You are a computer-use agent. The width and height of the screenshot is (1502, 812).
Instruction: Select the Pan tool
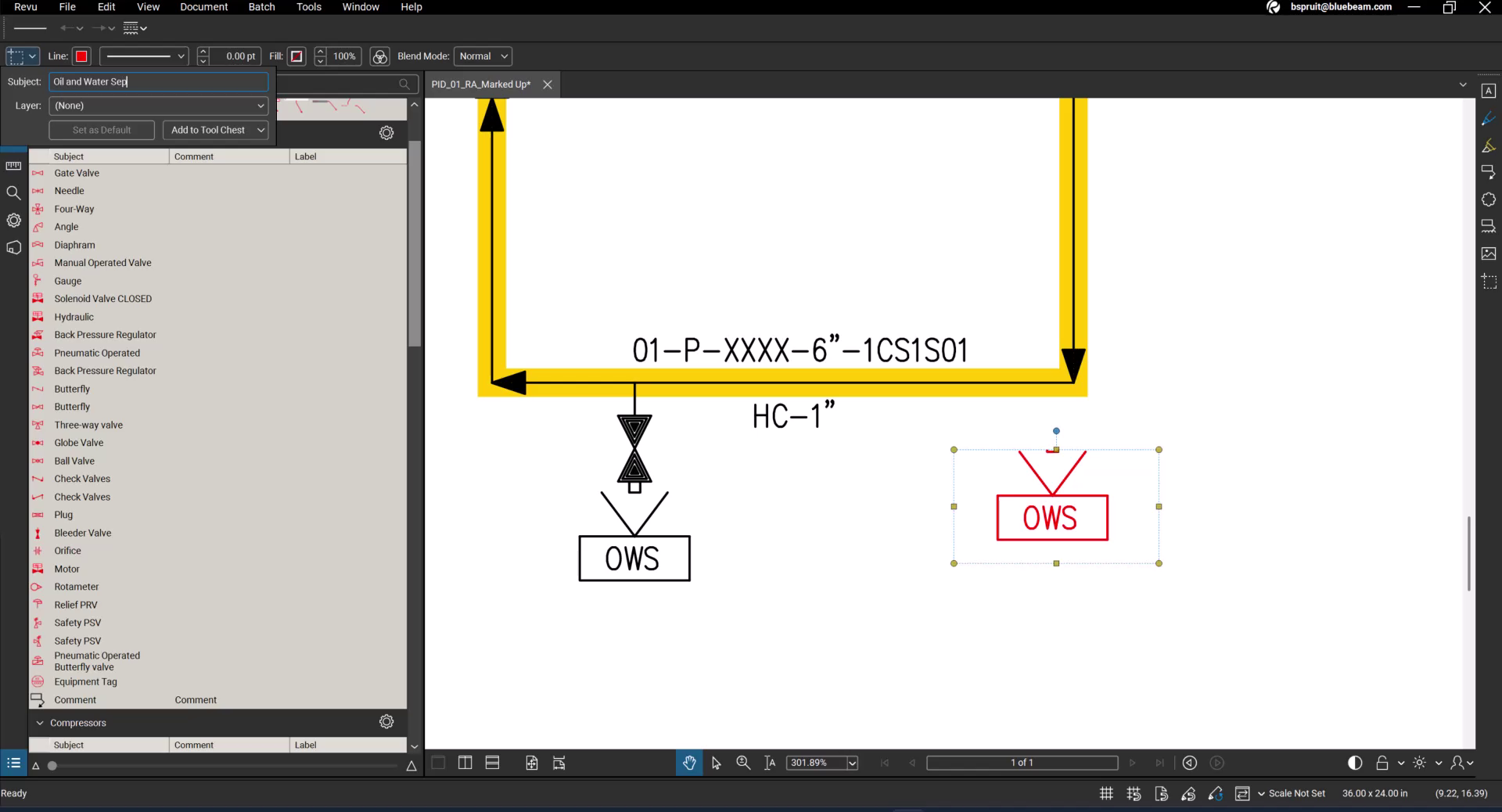click(x=688, y=763)
